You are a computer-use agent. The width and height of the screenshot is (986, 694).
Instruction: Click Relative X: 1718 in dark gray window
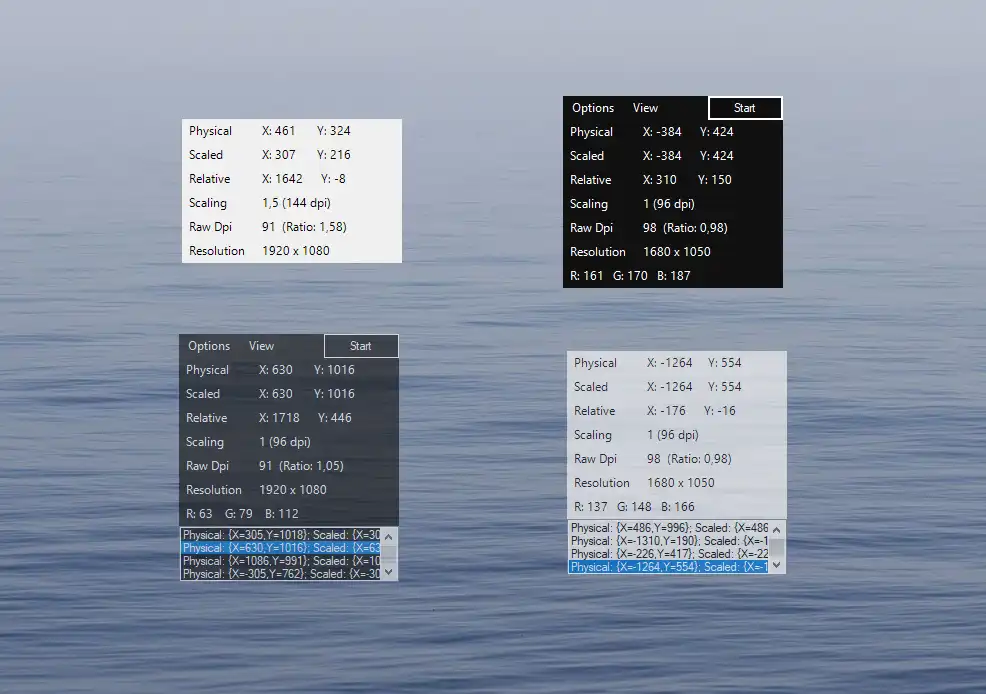point(279,418)
